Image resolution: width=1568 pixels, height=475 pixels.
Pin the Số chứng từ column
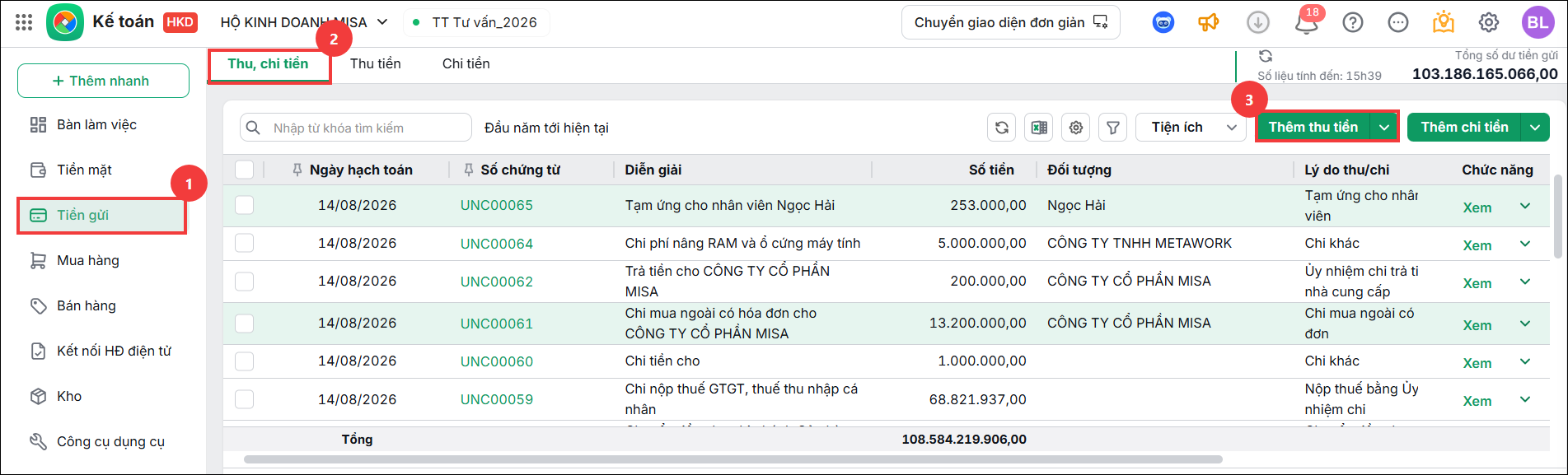pyautogui.click(x=468, y=170)
